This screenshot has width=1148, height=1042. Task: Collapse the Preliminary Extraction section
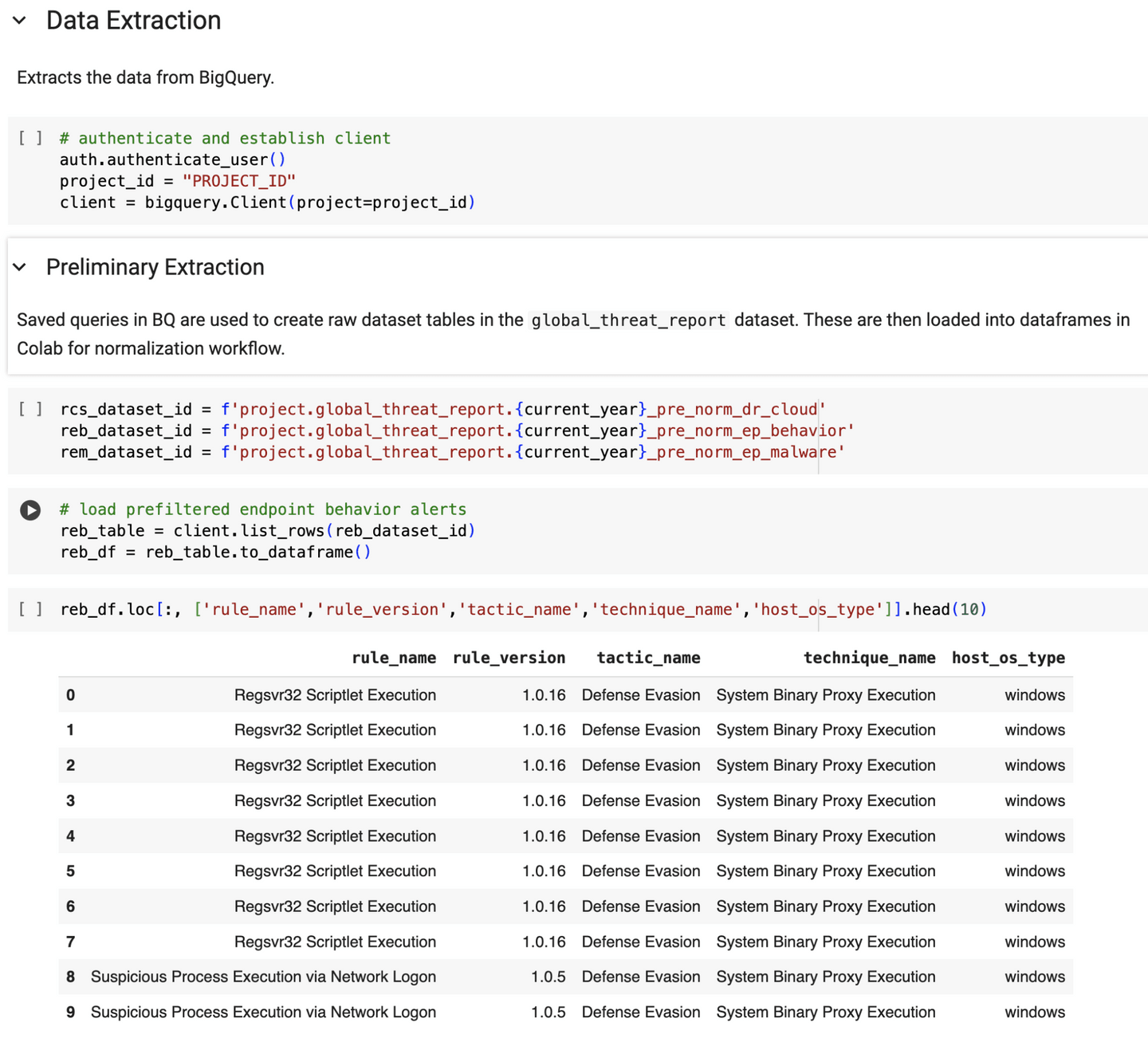[x=20, y=267]
